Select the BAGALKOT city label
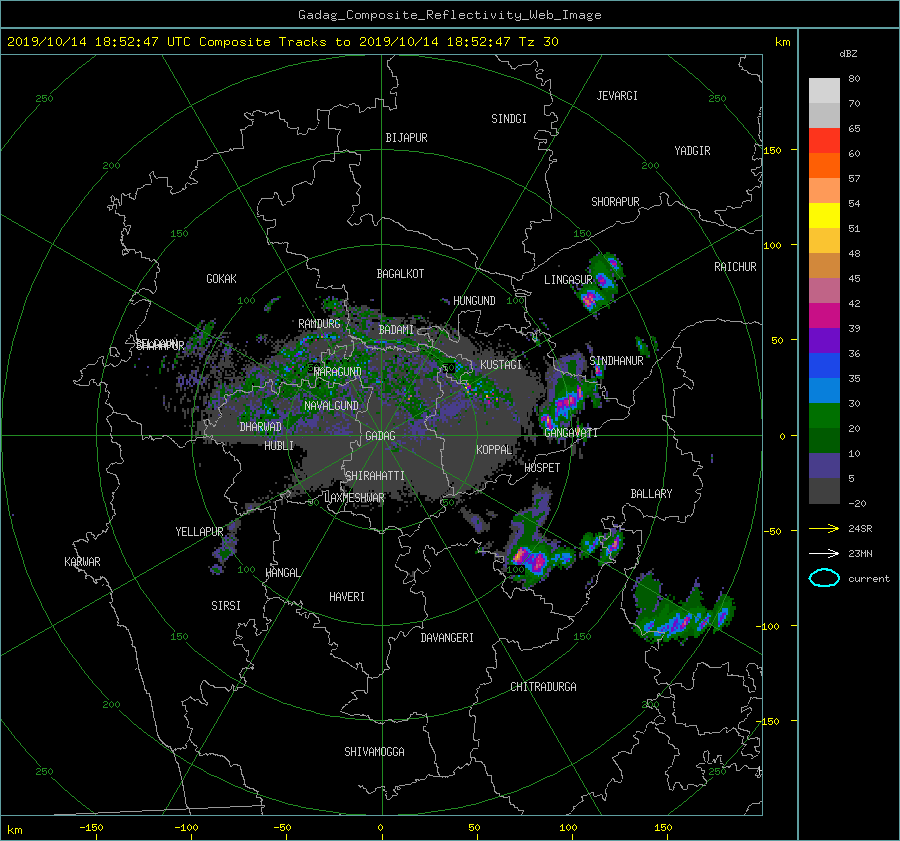This screenshot has height=841, width=900. 400,274
